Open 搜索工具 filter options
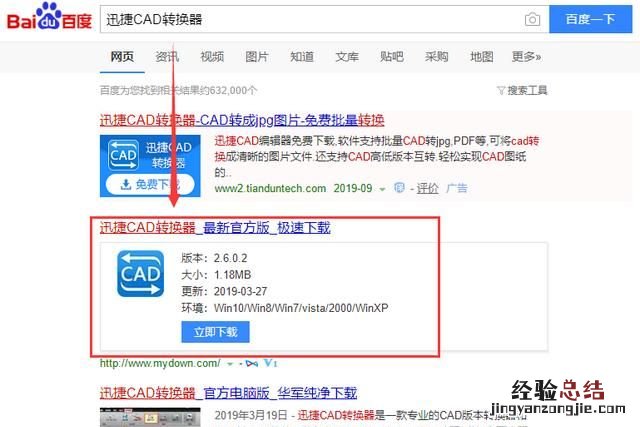Image resolution: width=640 pixels, height=427 pixels. click(522, 90)
